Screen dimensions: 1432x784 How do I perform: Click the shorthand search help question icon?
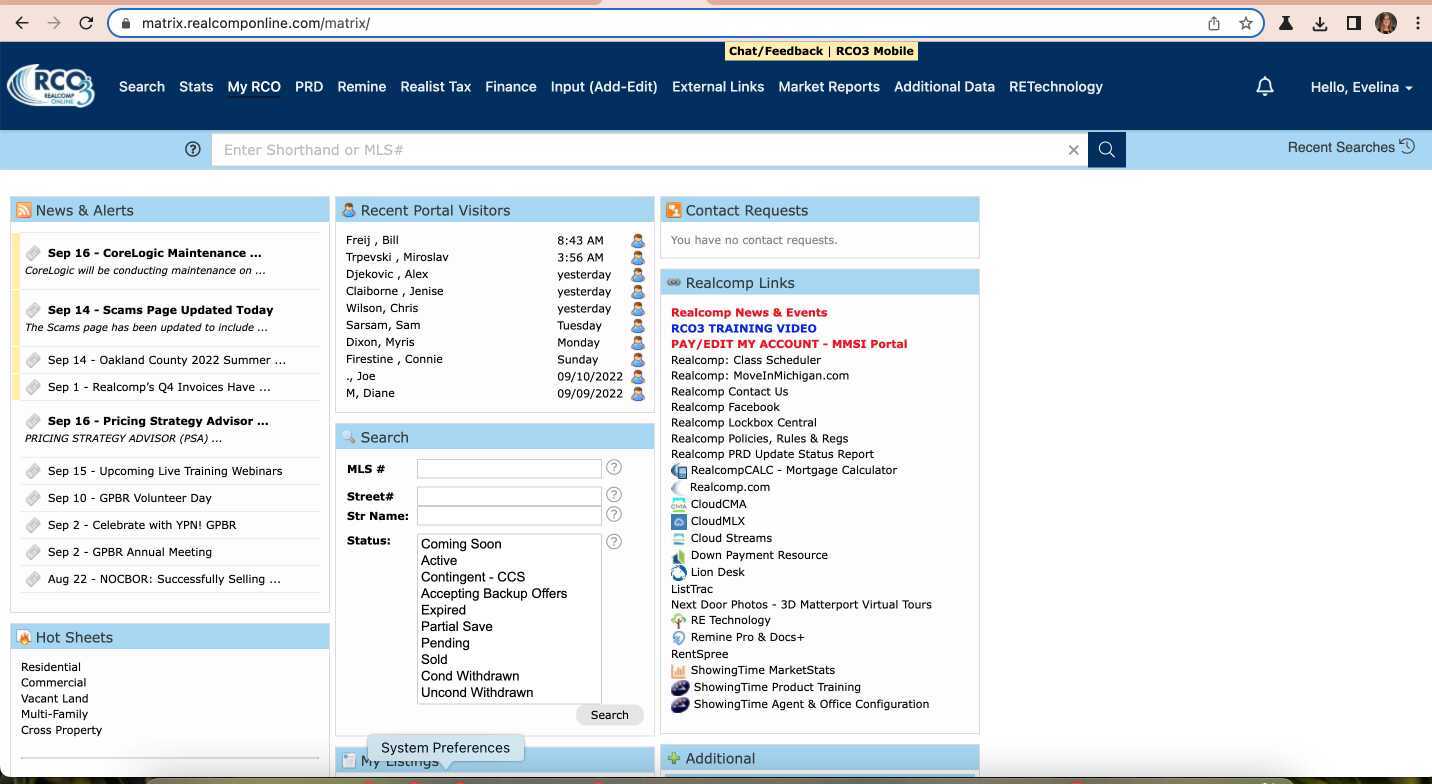tap(193, 149)
